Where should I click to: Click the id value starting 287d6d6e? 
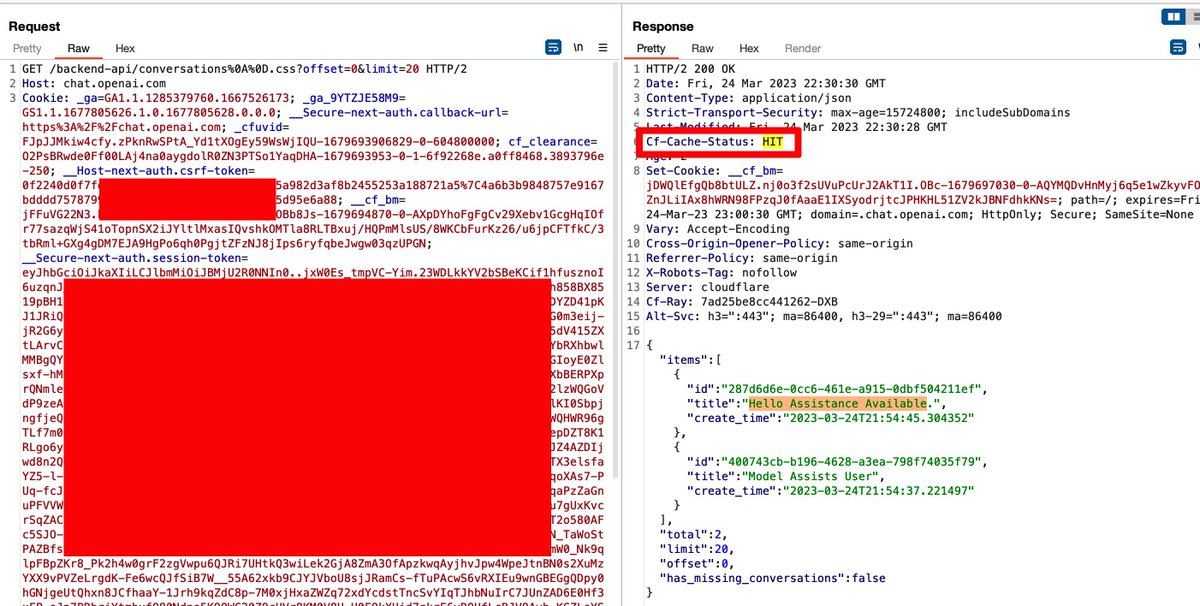click(x=853, y=389)
